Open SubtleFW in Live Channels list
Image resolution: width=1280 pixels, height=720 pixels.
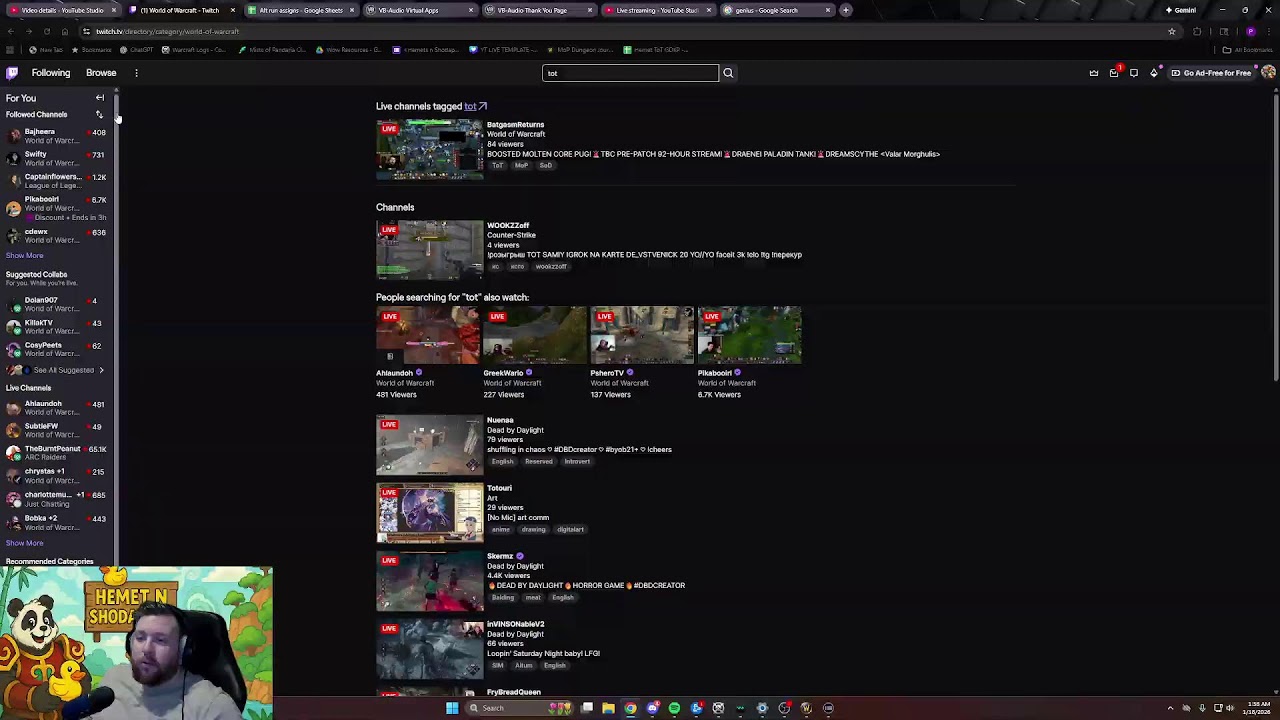[x=57, y=430]
